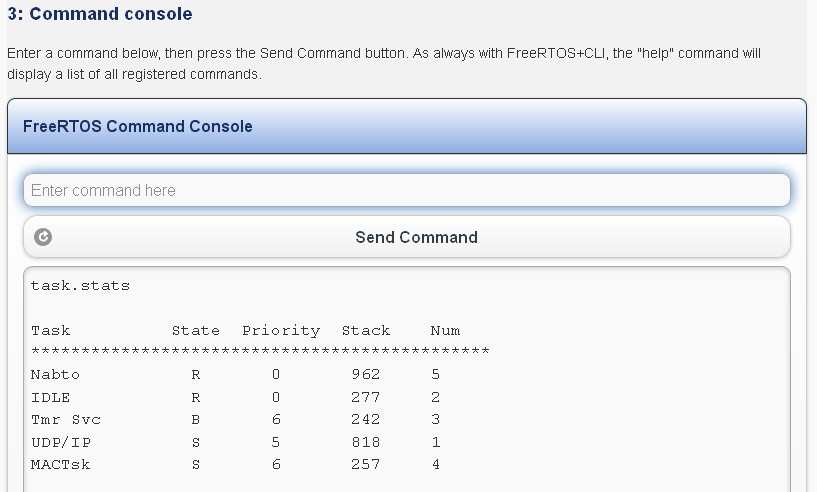Click the refresh icon on Send Command button
The width and height of the screenshot is (817, 492).
43,237
